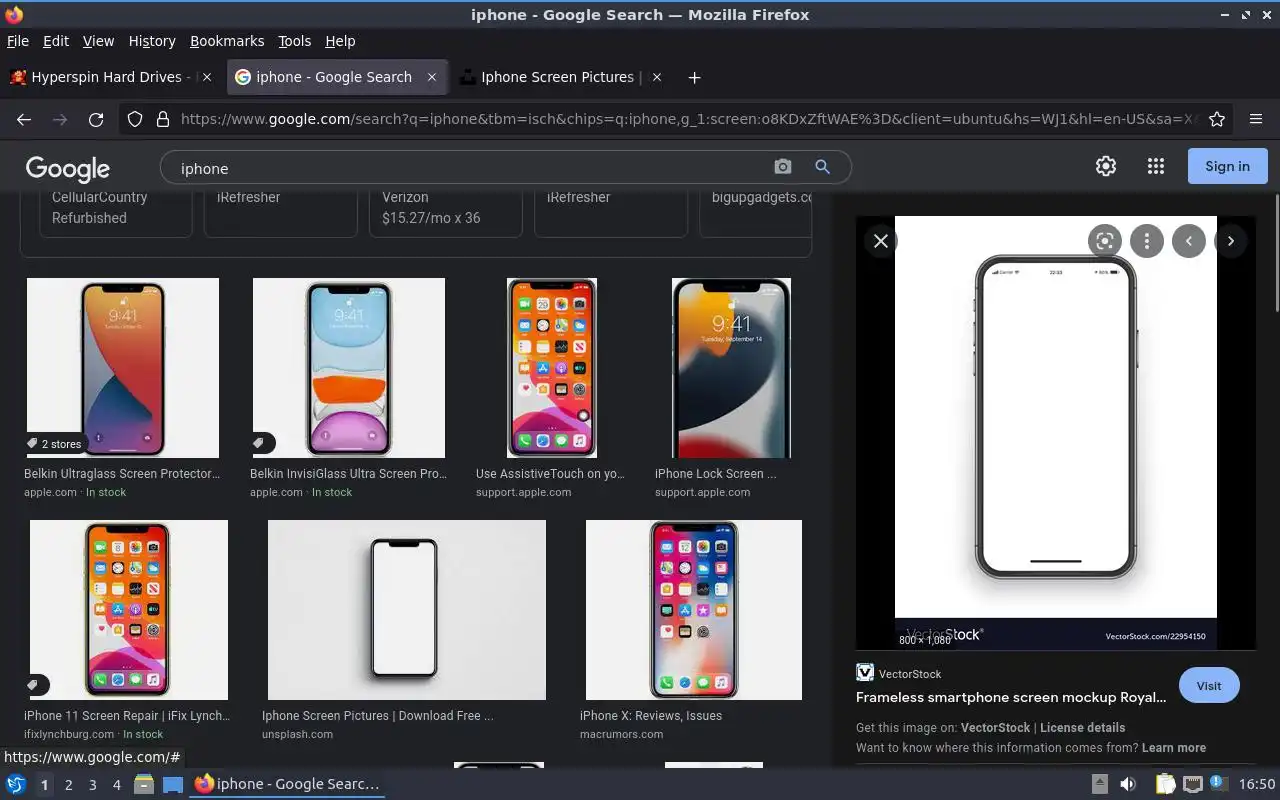The width and height of the screenshot is (1280, 800).
Task: Click the Google logo
Action: [x=68, y=168]
